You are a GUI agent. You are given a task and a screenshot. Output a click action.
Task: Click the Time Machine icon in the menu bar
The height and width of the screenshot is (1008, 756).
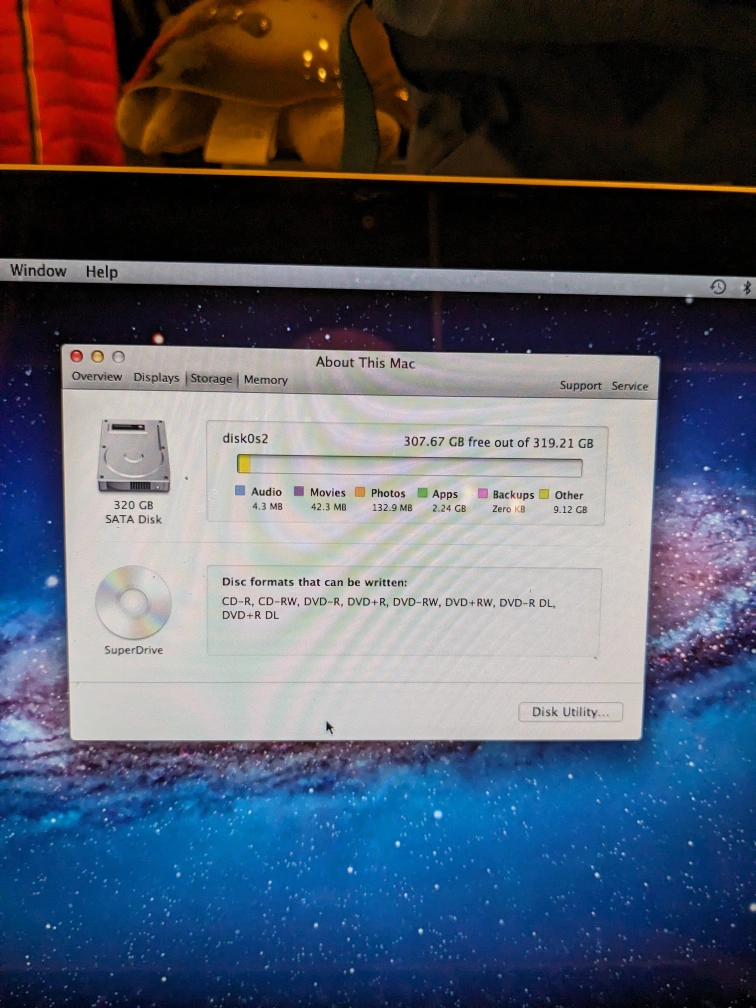718,287
